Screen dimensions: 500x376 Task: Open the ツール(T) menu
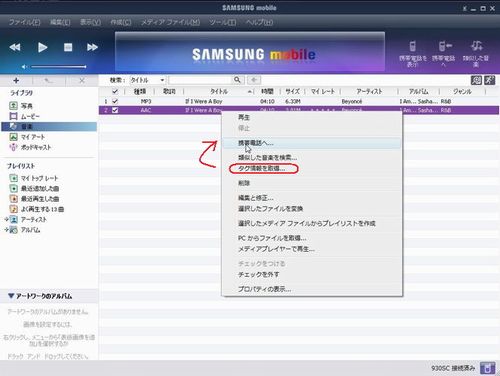[223, 22]
